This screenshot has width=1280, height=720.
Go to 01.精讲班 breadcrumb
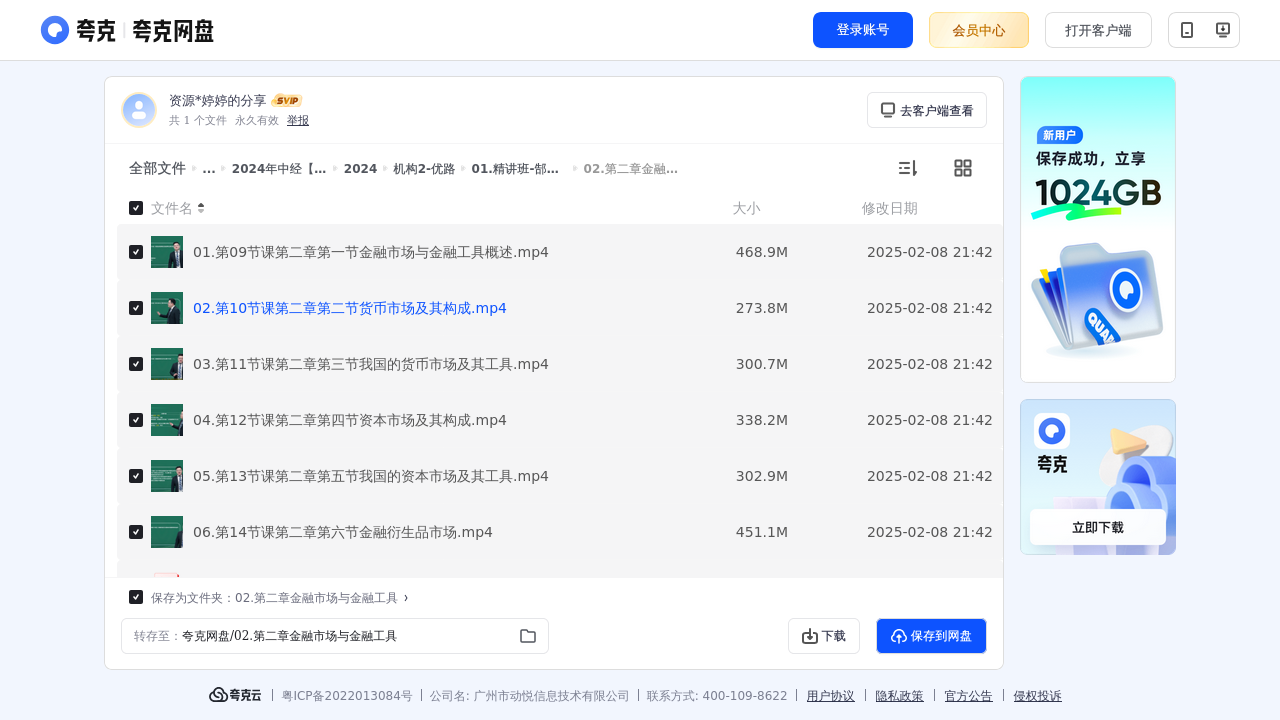tap(515, 169)
